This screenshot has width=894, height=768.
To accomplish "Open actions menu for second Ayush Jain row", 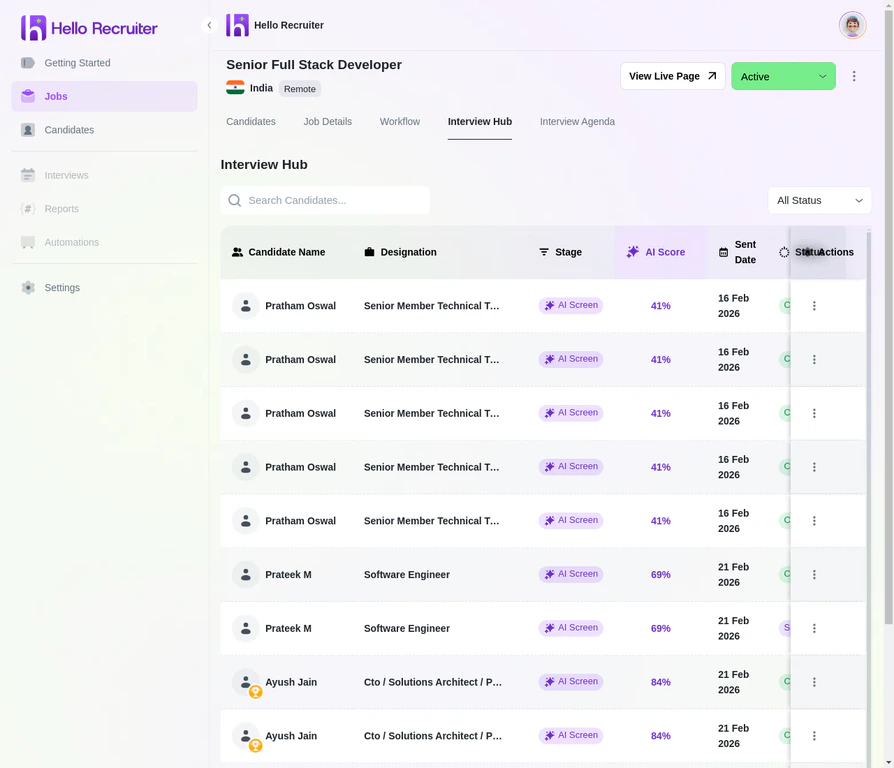I will pos(814,736).
